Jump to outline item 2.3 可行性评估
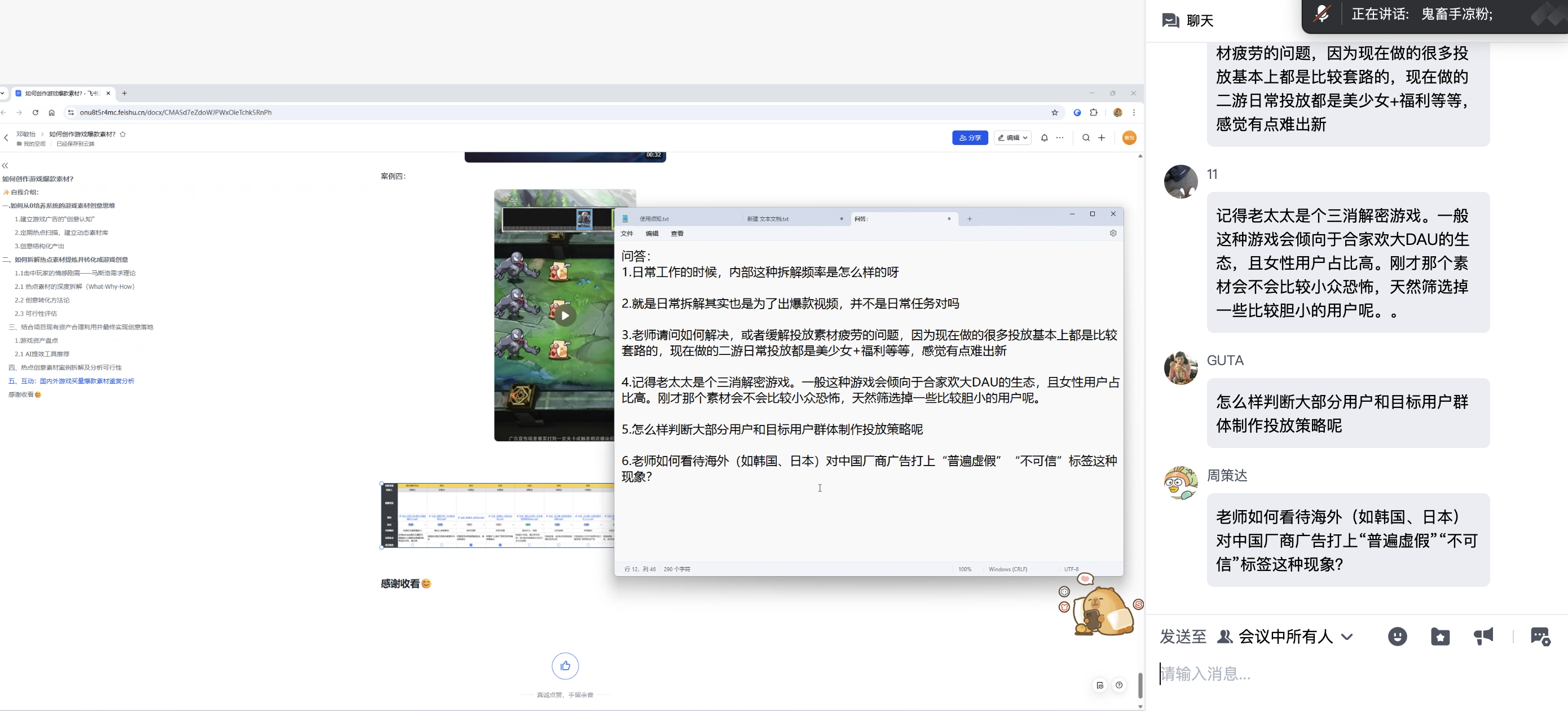 (36, 314)
